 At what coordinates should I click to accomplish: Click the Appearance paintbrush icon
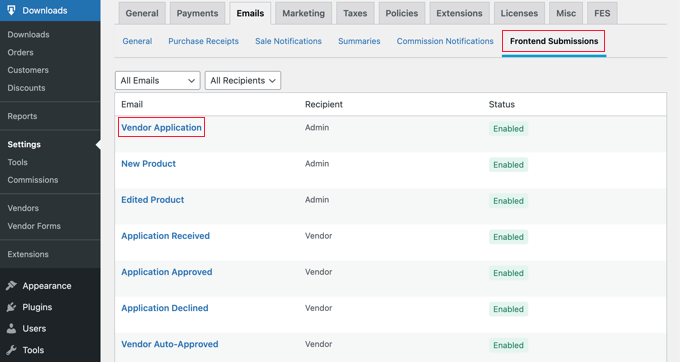point(11,285)
